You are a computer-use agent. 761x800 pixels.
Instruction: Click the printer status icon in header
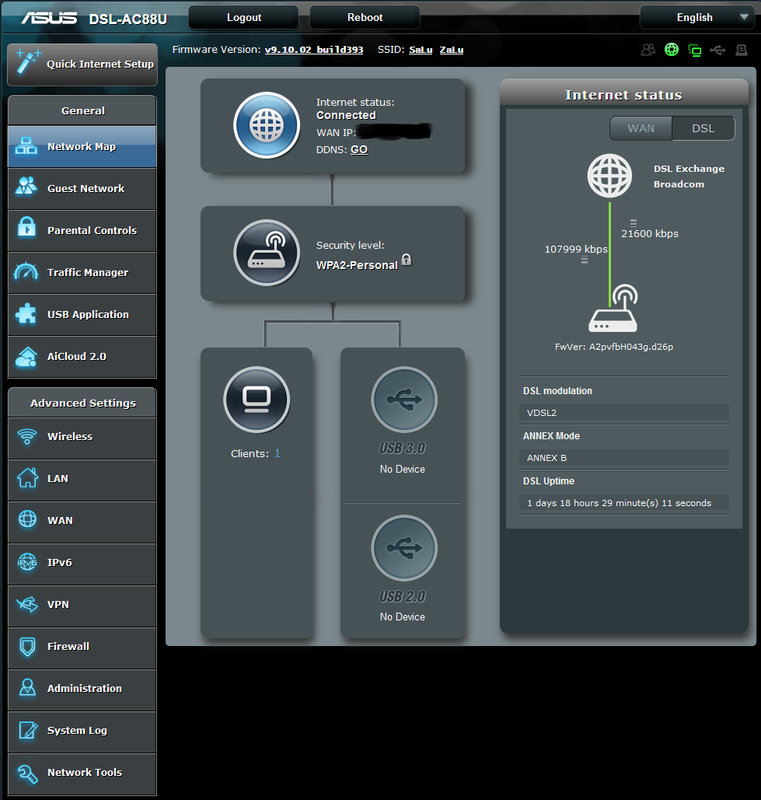pos(742,50)
